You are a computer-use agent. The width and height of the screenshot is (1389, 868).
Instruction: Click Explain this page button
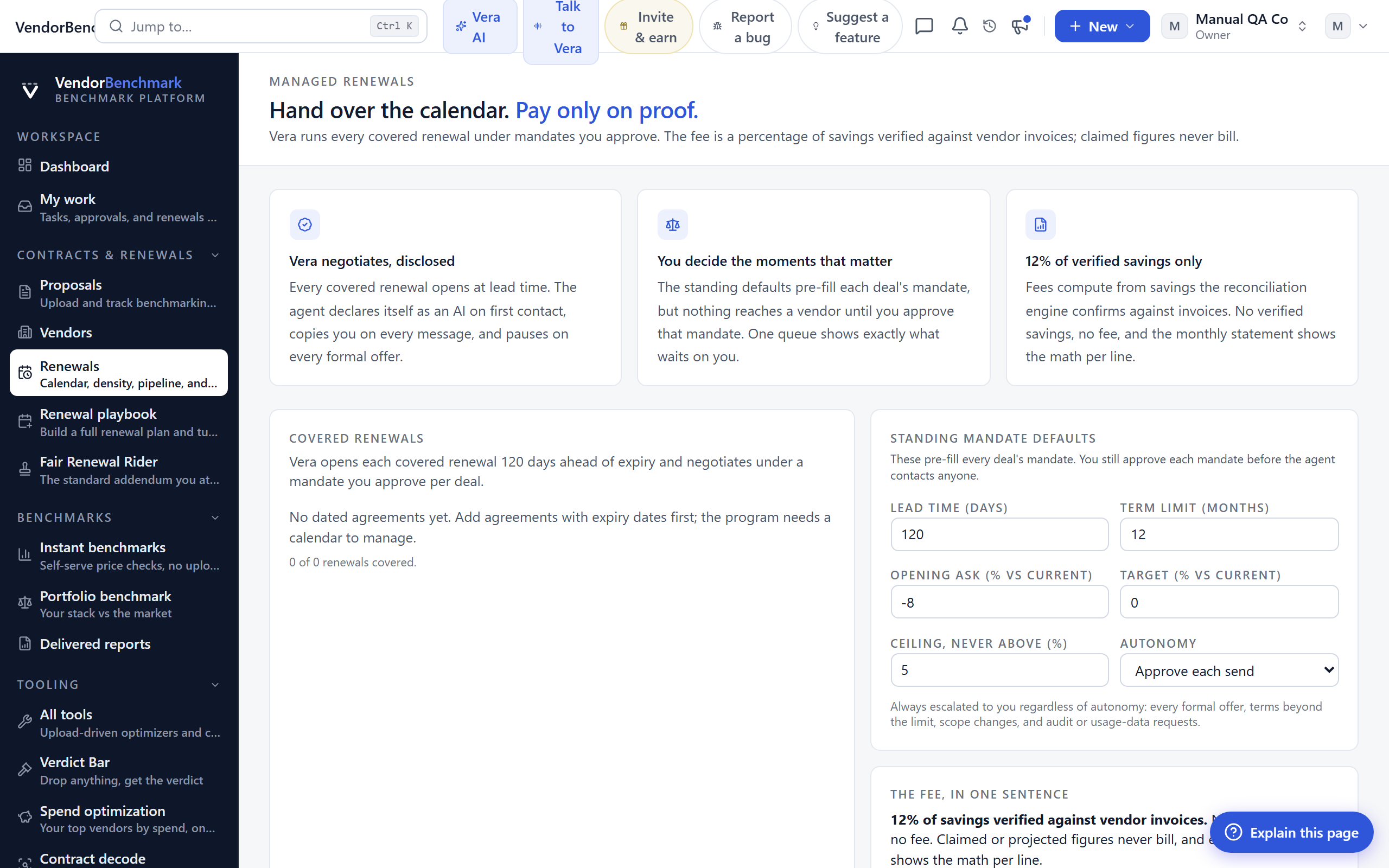1291,832
